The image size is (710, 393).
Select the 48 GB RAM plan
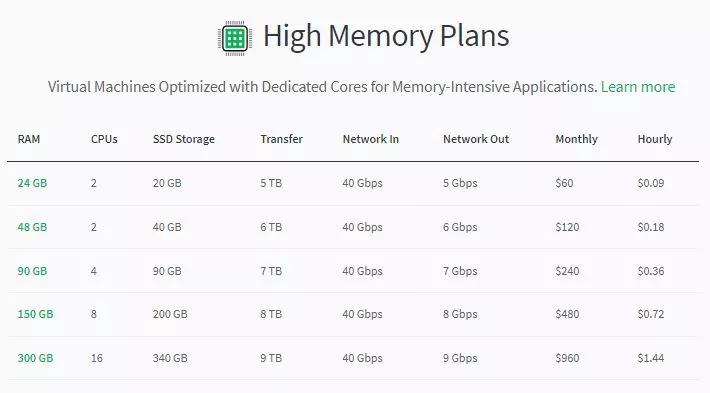(32, 227)
